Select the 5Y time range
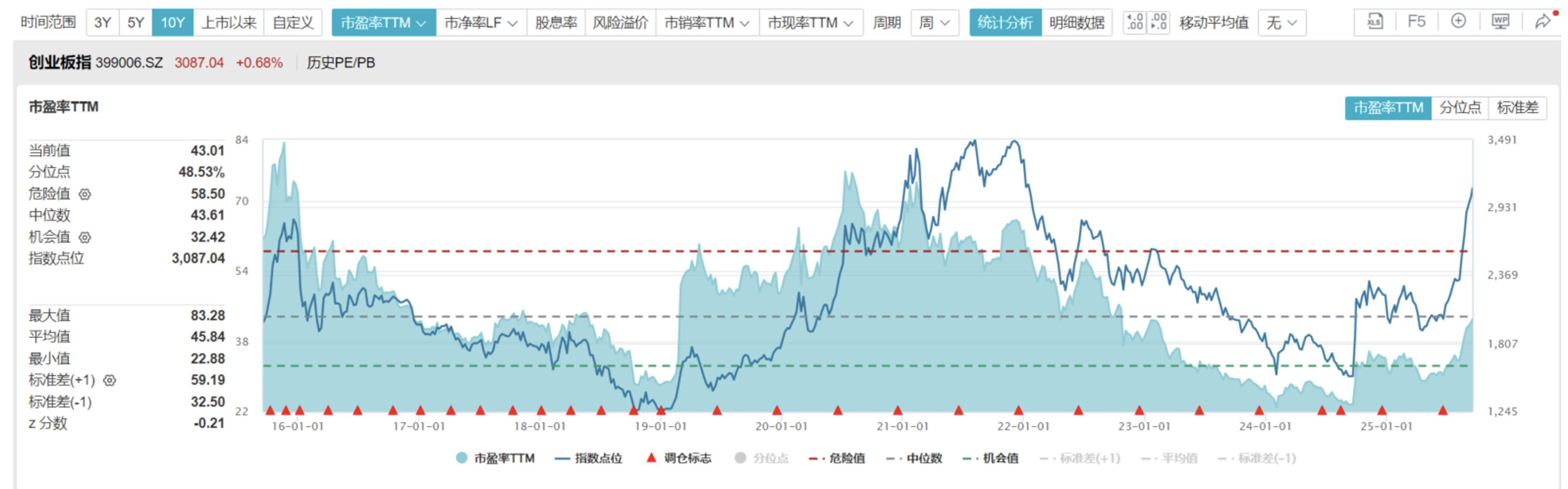The width and height of the screenshot is (1568, 489). [x=135, y=23]
